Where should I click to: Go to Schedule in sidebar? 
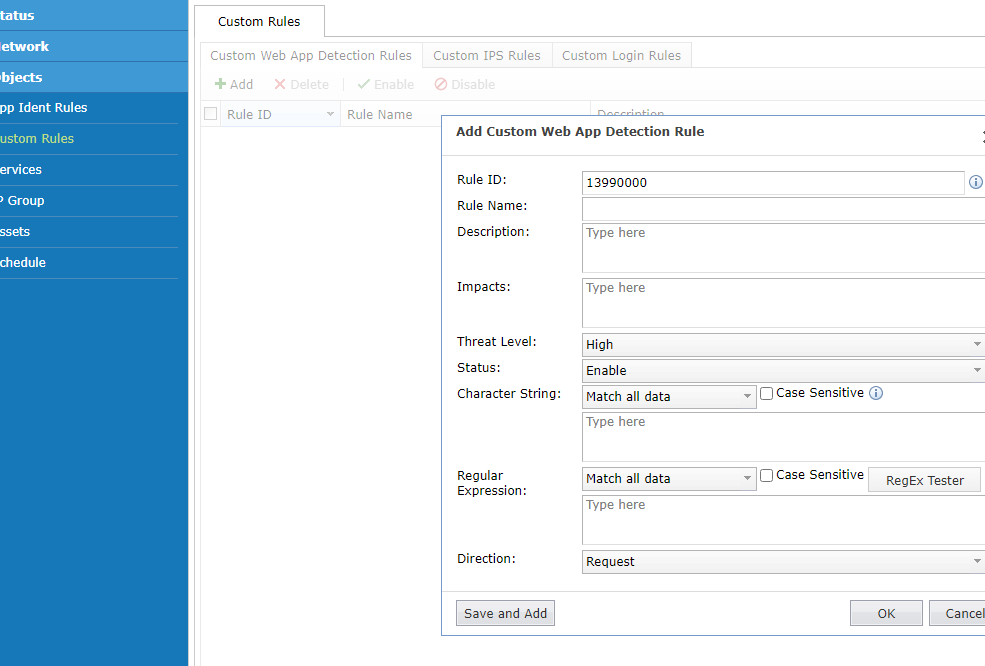89,263
